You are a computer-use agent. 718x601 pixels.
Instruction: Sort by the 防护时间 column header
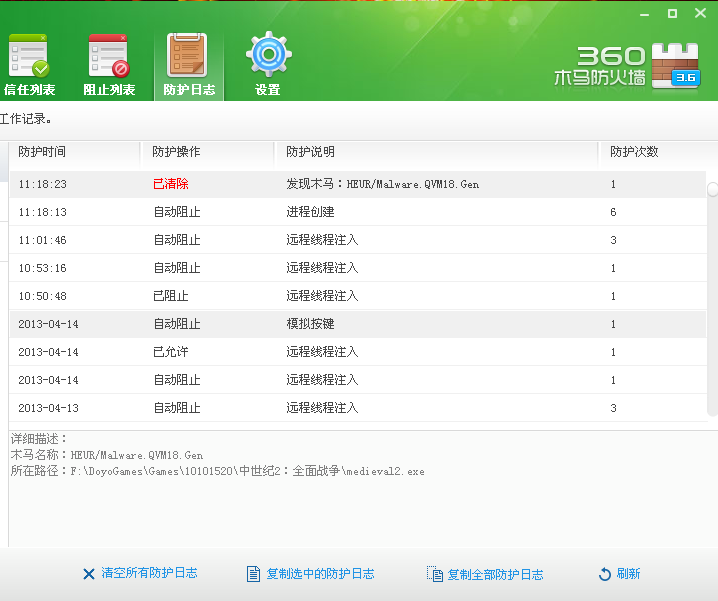(x=42, y=152)
